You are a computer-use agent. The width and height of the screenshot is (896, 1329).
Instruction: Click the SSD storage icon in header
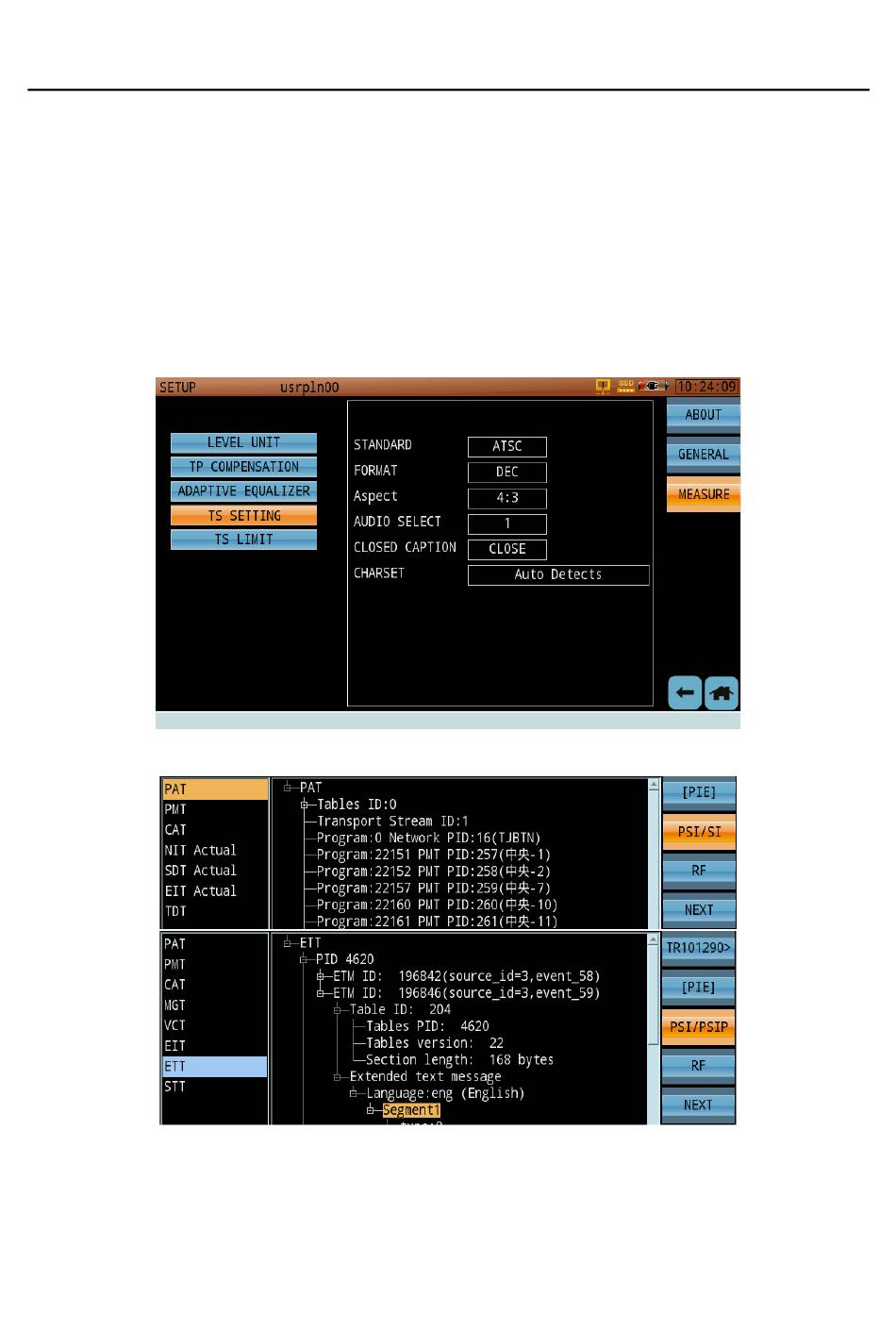coord(625,387)
